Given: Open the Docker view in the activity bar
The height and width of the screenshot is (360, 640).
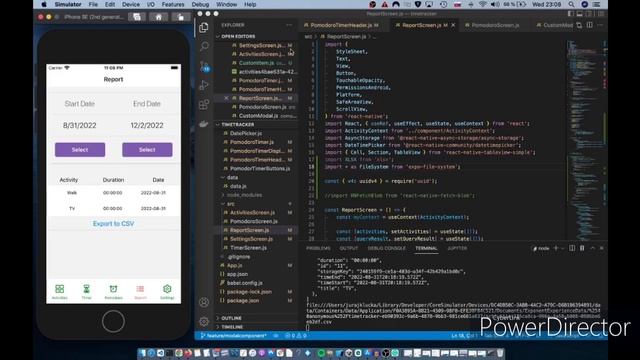Looking at the screenshot, I should point(204,124).
